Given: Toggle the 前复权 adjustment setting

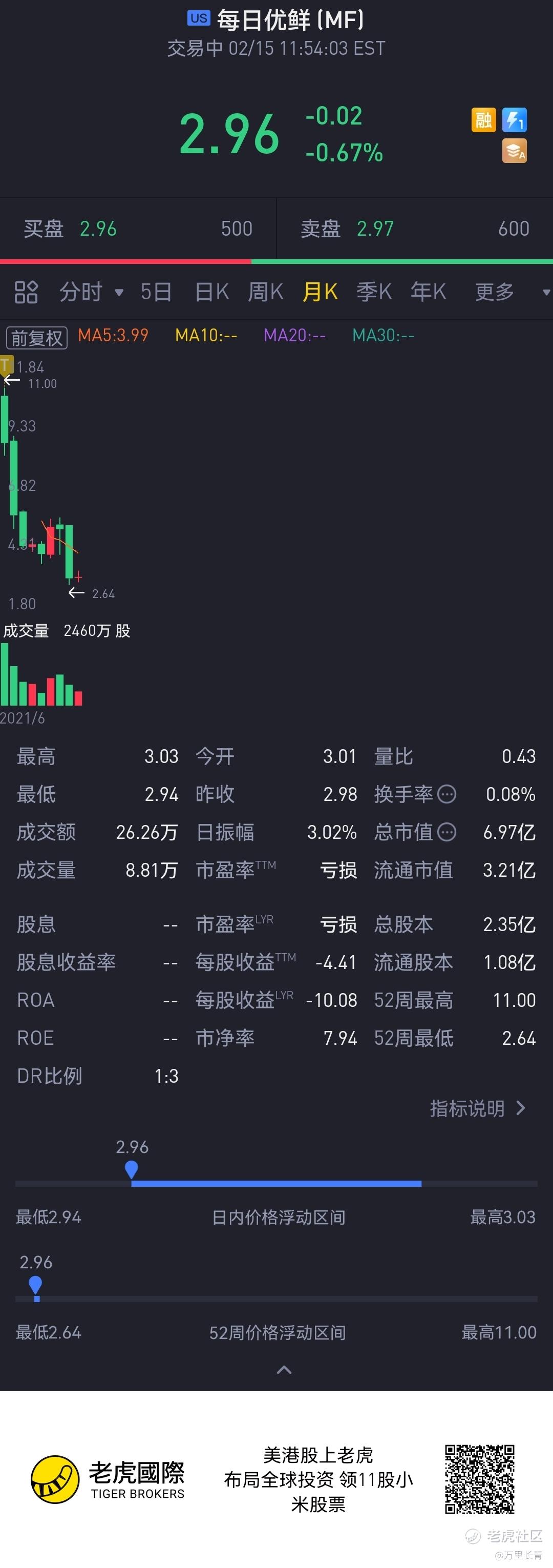Looking at the screenshot, I should pos(36,337).
